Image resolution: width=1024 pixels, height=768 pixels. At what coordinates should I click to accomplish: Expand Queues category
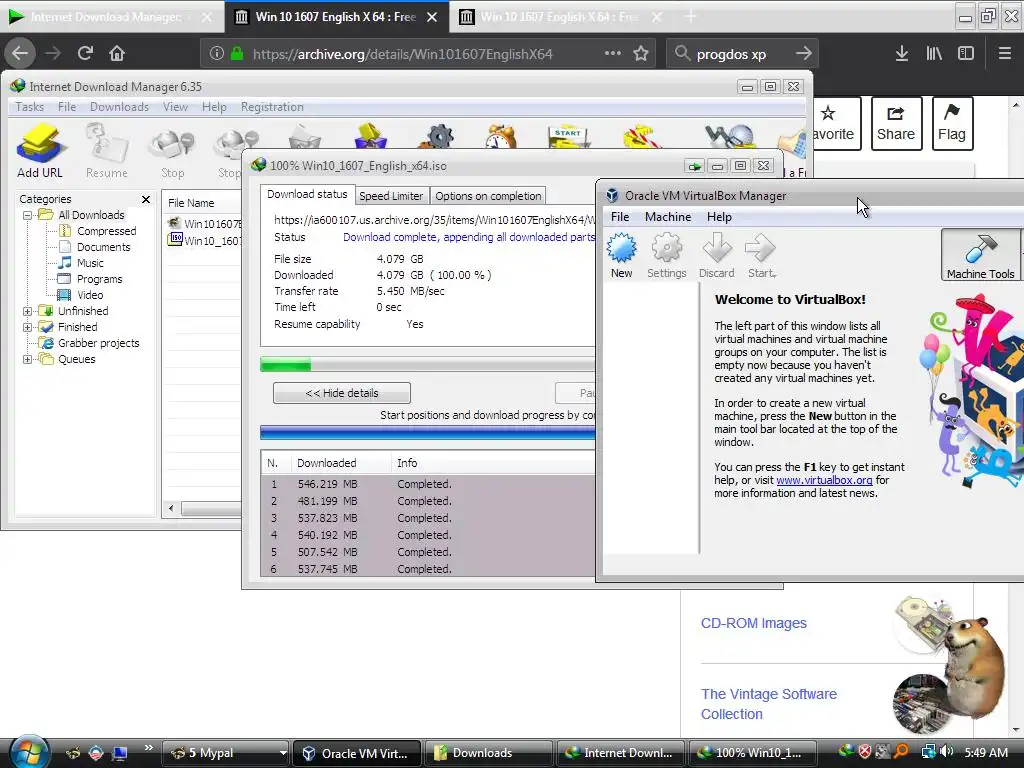click(27, 359)
